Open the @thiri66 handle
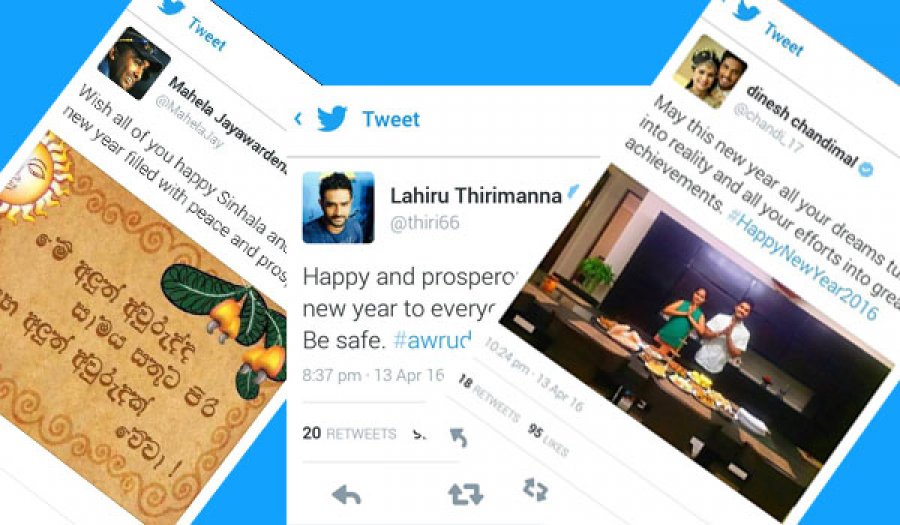Viewport: 900px width, 525px height. coord(425,223)
